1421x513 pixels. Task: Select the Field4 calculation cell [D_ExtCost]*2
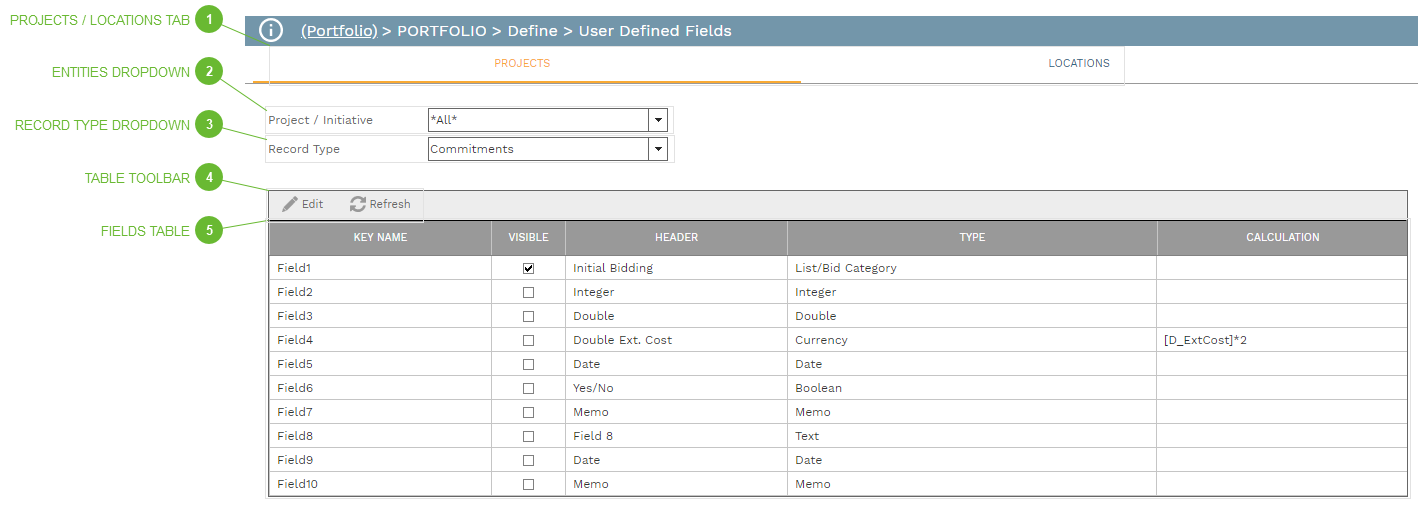tap(1205, 340)
